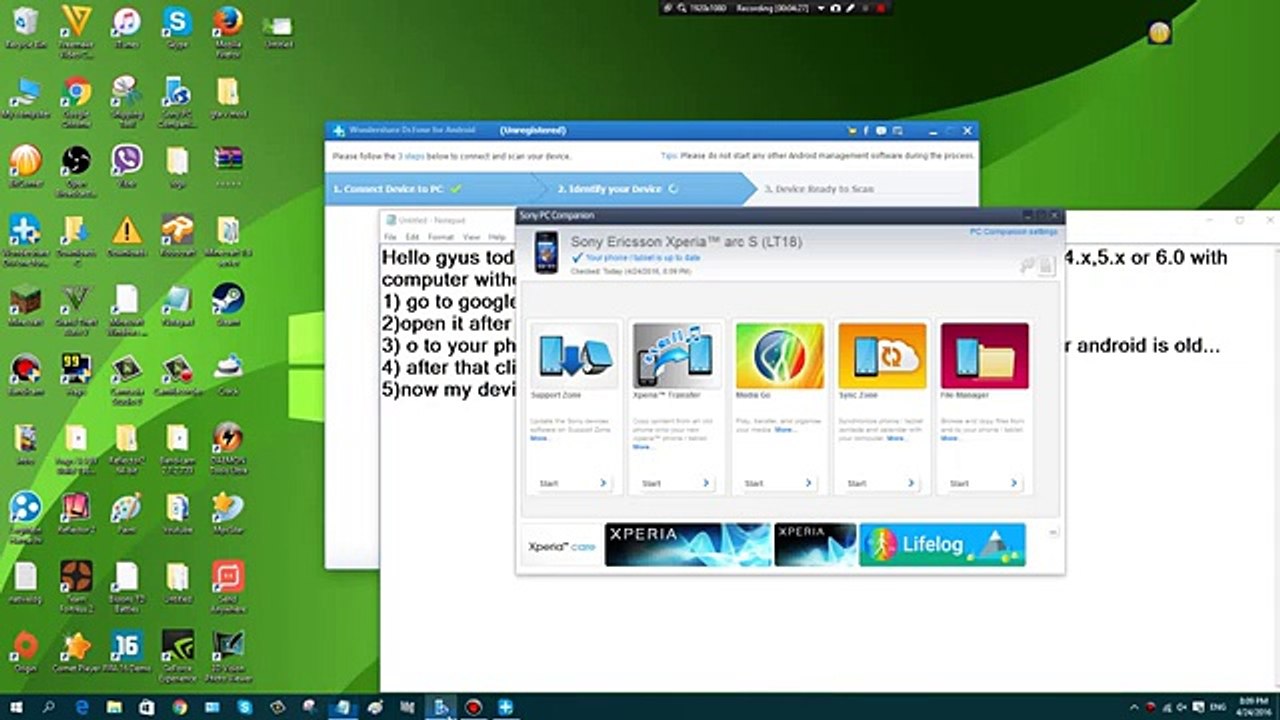Image resolution: width=1280 pixels, height=720 pixels.
Task: Open Microsoft Edge from the taskbar
Action: click(81, 708)
